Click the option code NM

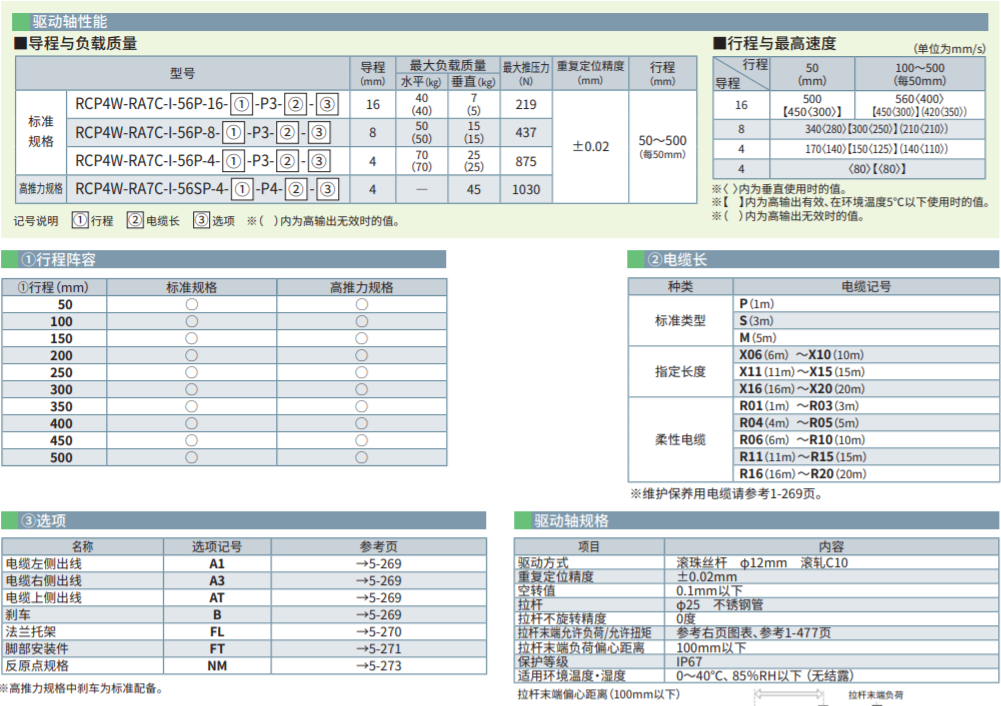(x=217, y=666)
